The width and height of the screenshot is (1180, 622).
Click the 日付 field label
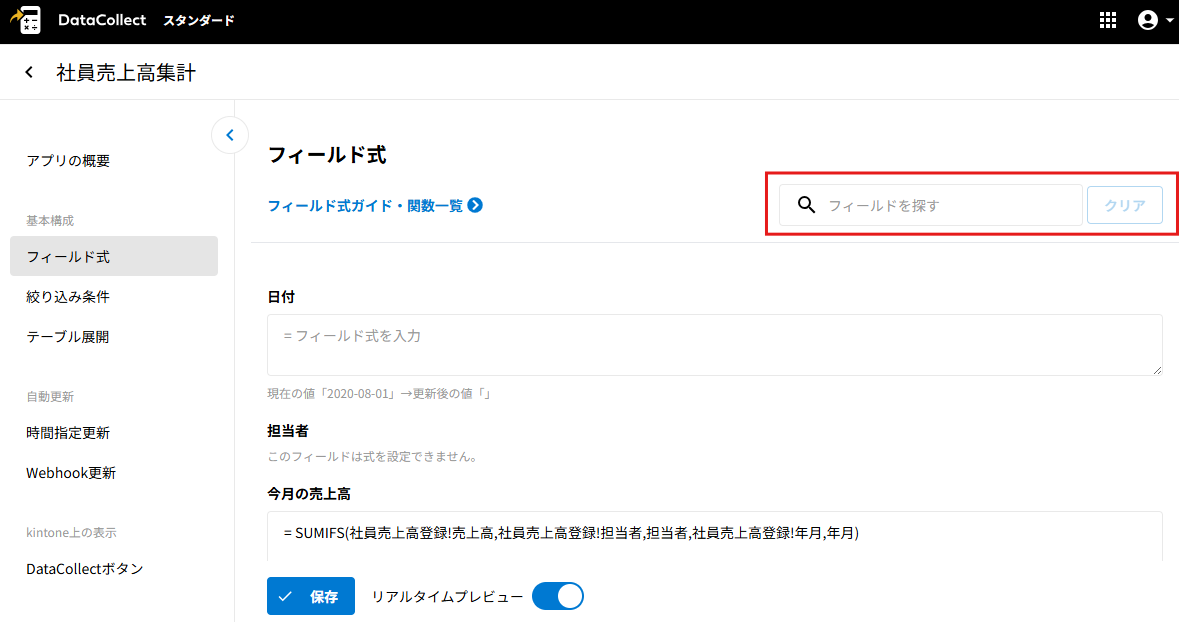tap(281, 297)
